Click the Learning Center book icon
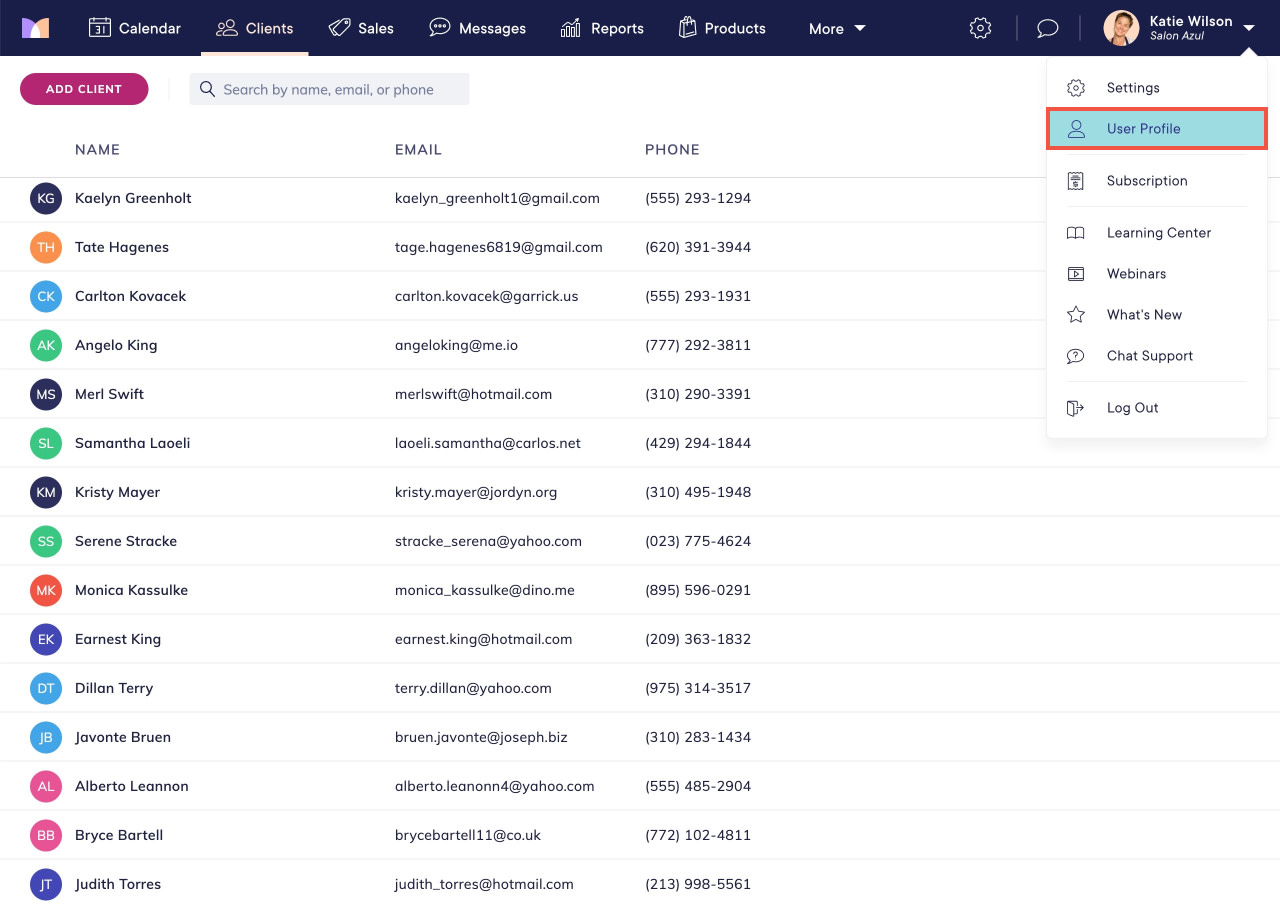Image resolution: width=1280 pixels, height=906 pixels. [1075, 232]
